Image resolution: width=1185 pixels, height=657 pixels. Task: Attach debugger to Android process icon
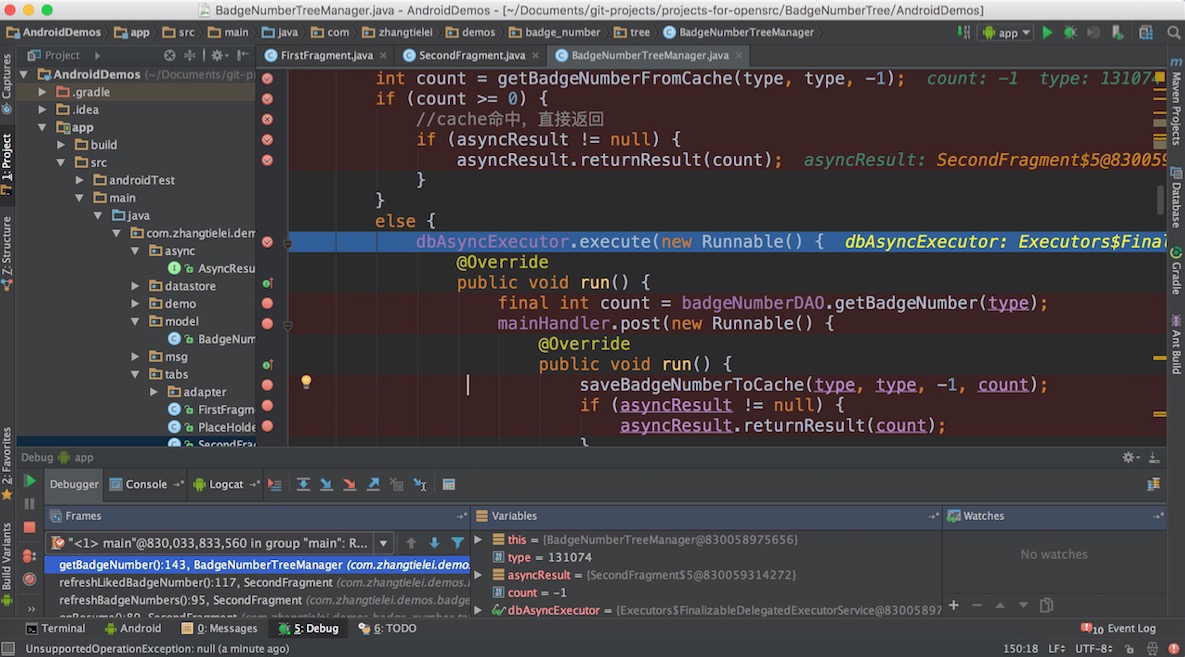[x=1118, y=33]
